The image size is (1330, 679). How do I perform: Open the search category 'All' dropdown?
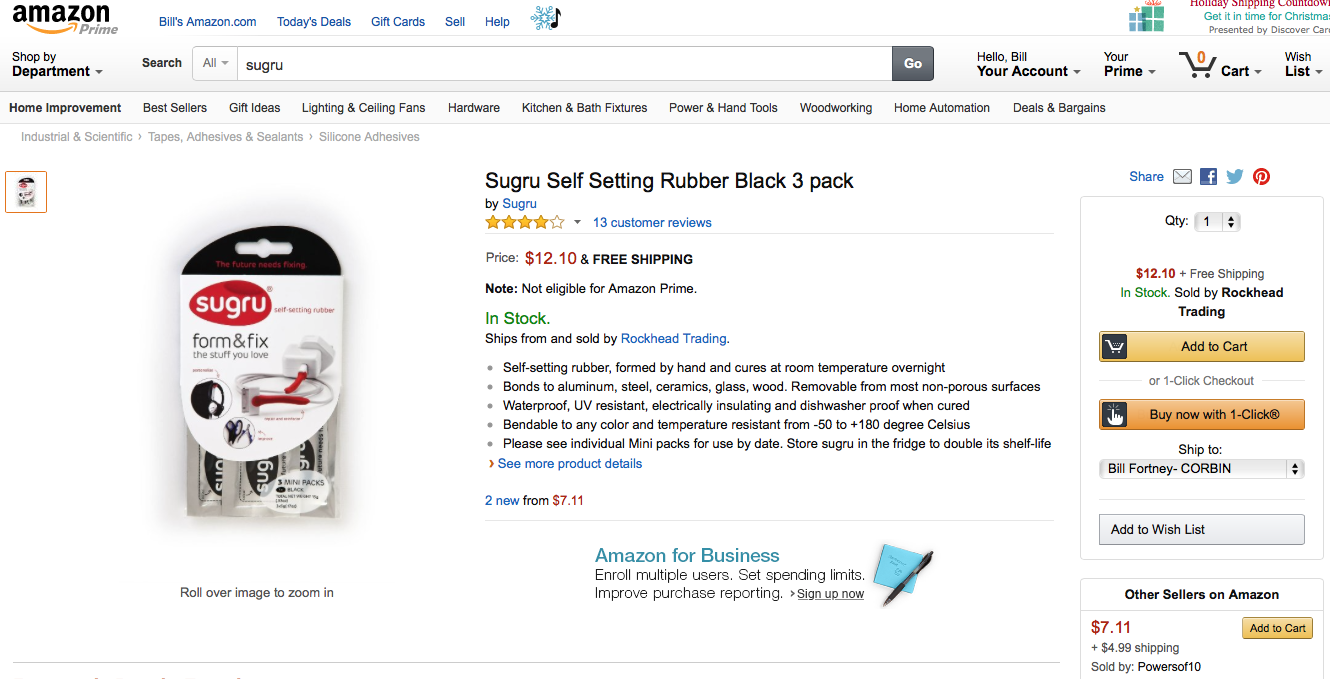tap(215, 63)
